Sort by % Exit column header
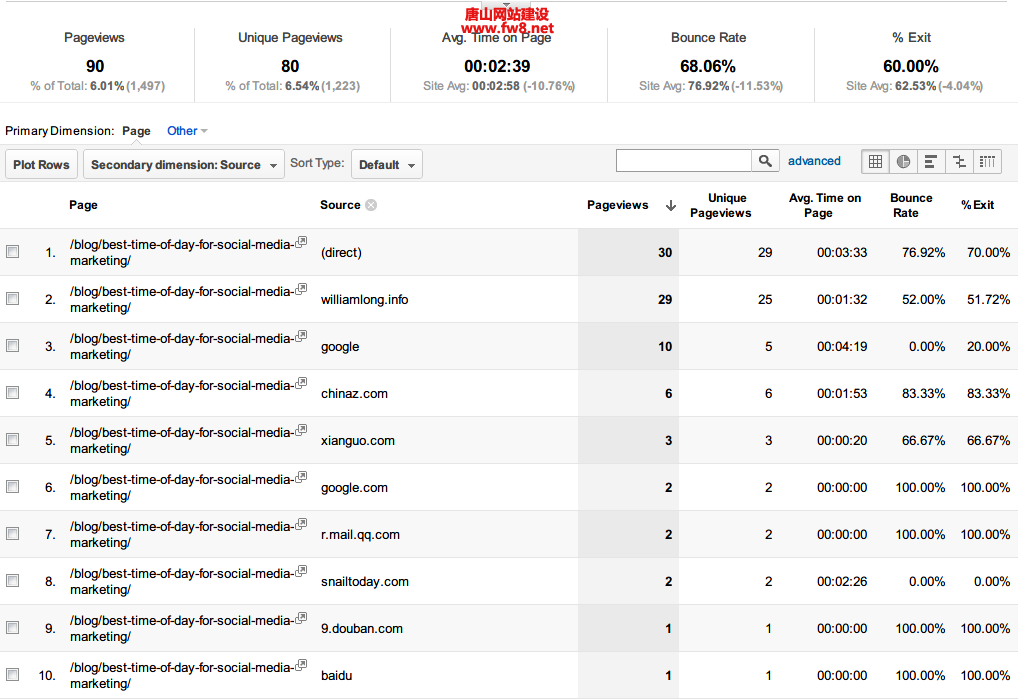The width and height of the screenshot is (1018, 700). tap(977, 205)
